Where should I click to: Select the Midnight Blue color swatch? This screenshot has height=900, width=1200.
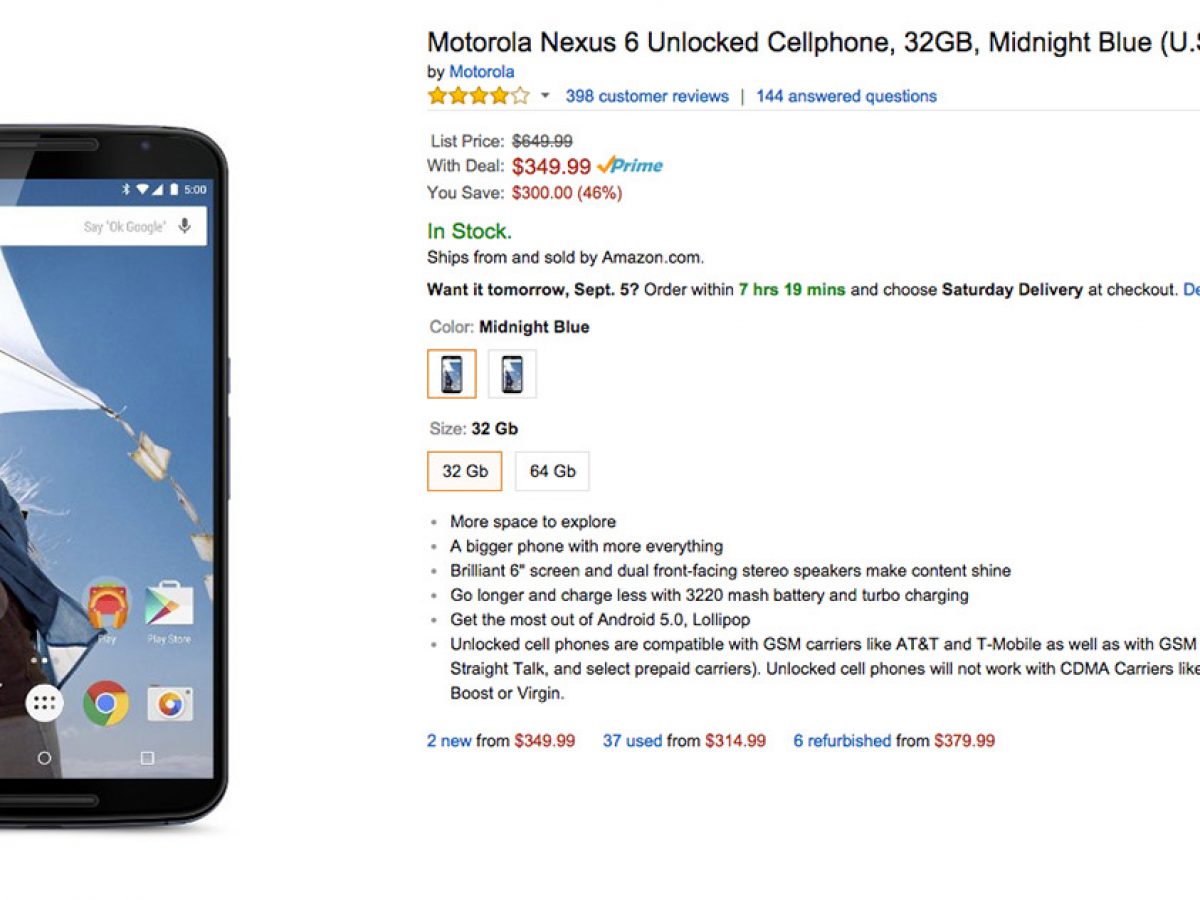coord(451,374)
